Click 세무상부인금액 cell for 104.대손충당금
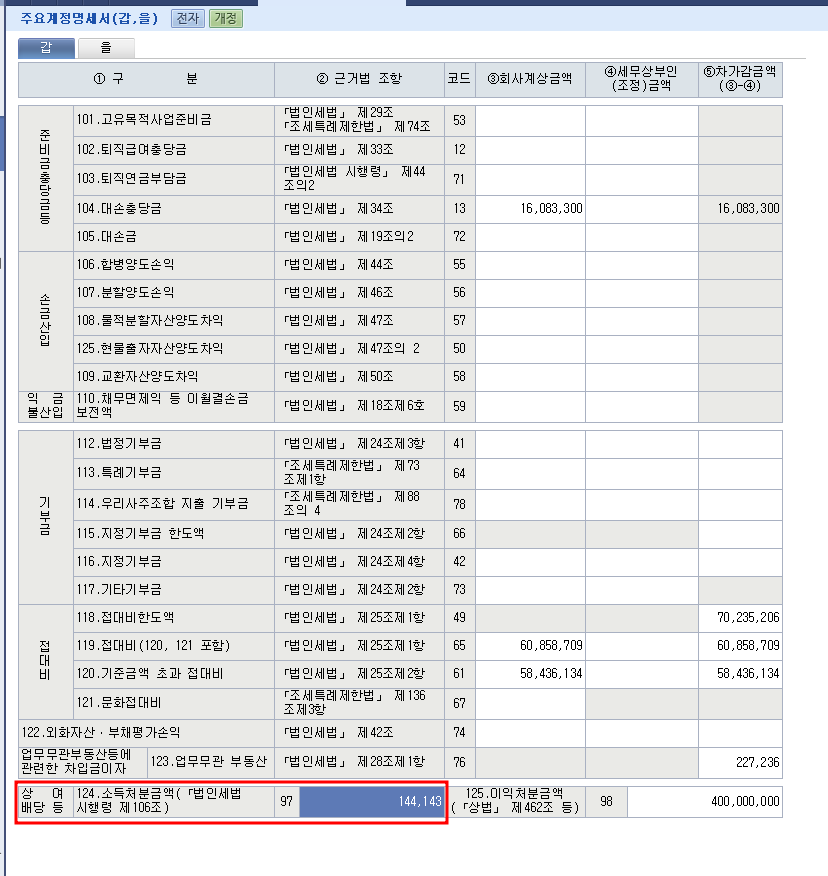 (641, 209)
